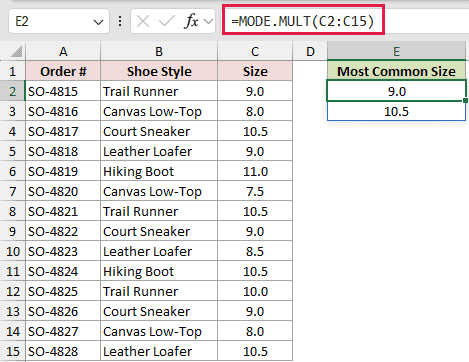Open the Name Box dropdown arrow
469x362 pixels.
click(98, 22)
